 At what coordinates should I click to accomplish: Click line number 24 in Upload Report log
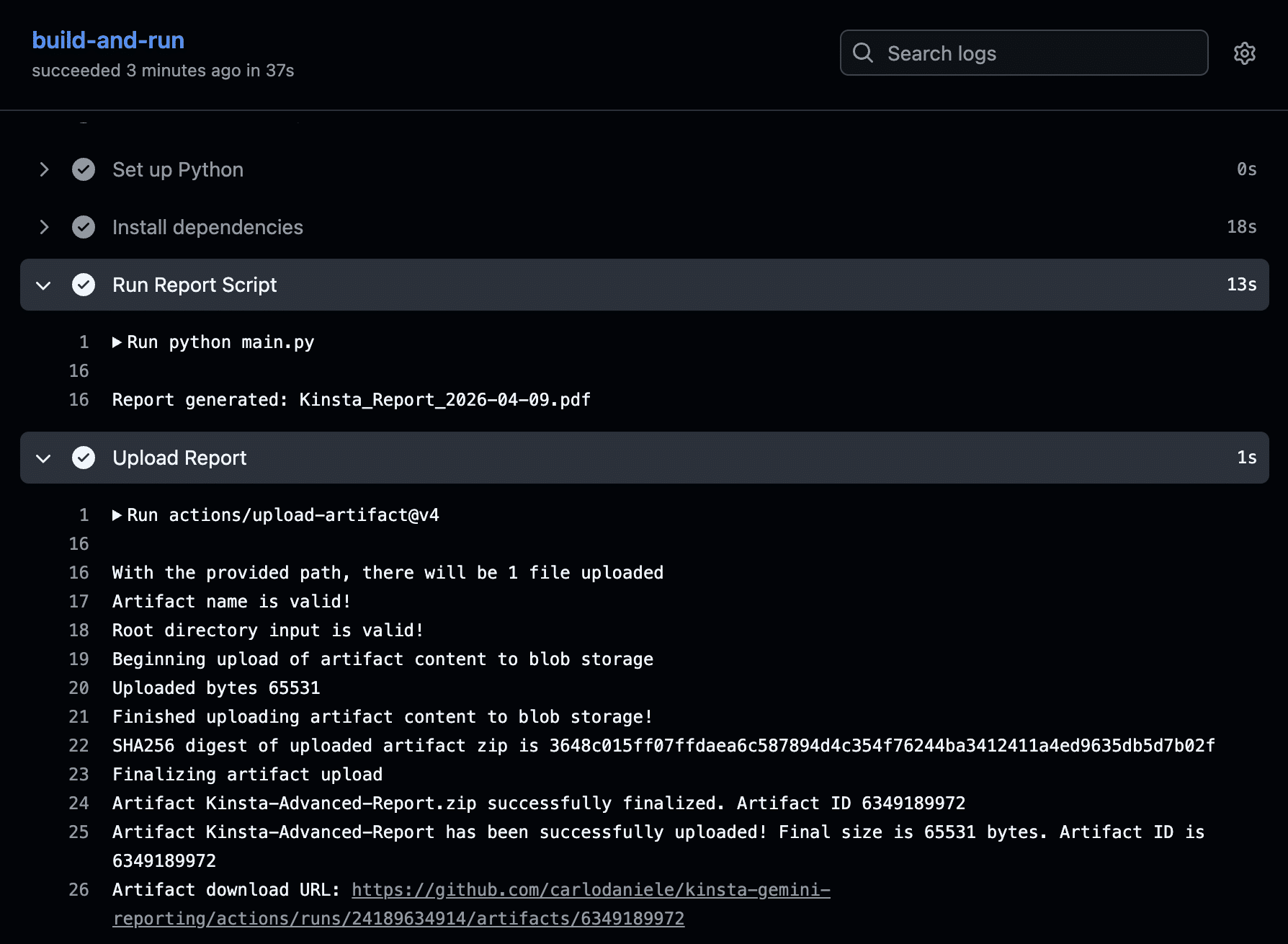pos(79,803)
